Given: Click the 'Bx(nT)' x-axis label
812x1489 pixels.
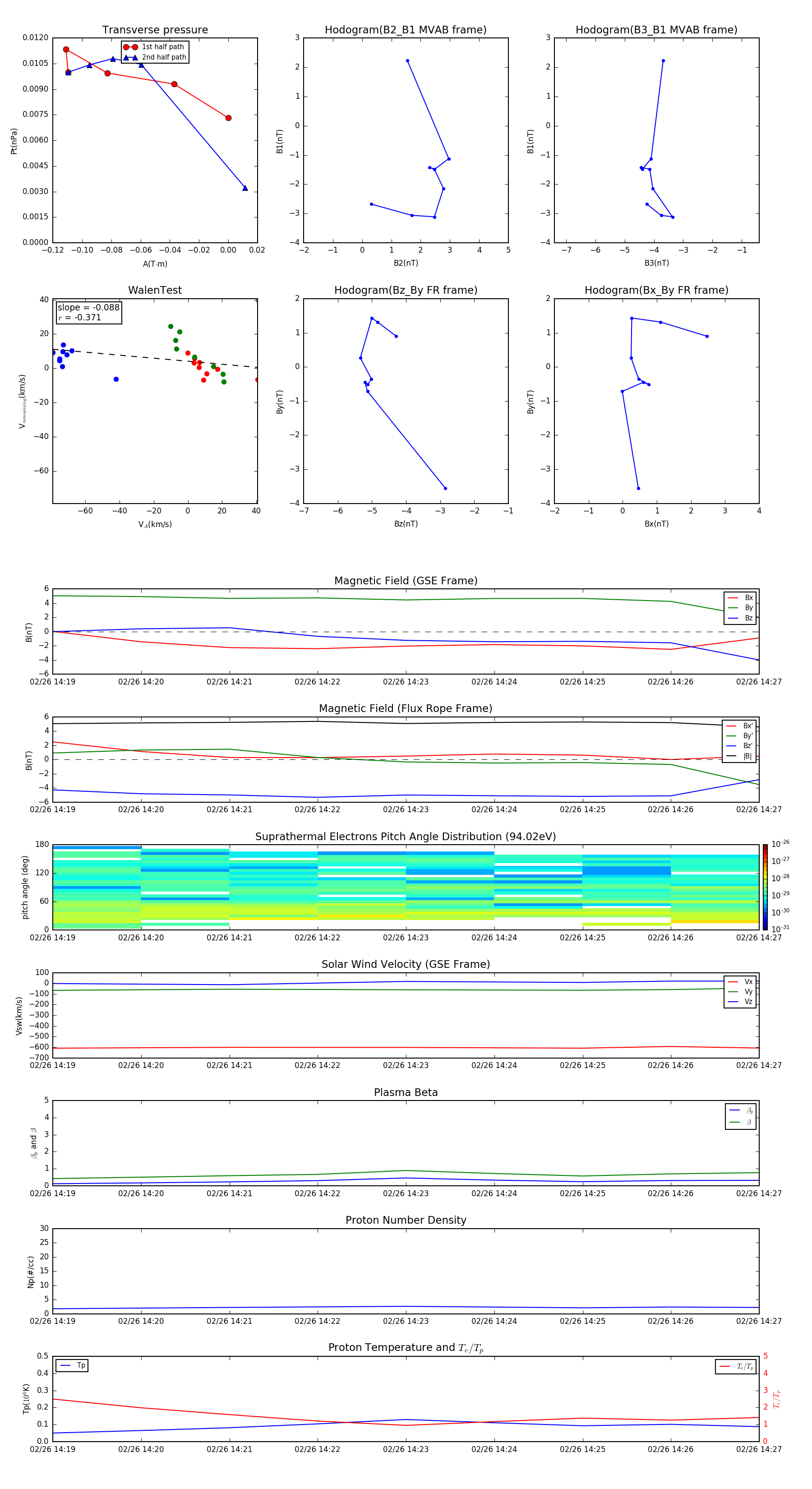Looking at the screenshot, I should click(x=656, y=524).
